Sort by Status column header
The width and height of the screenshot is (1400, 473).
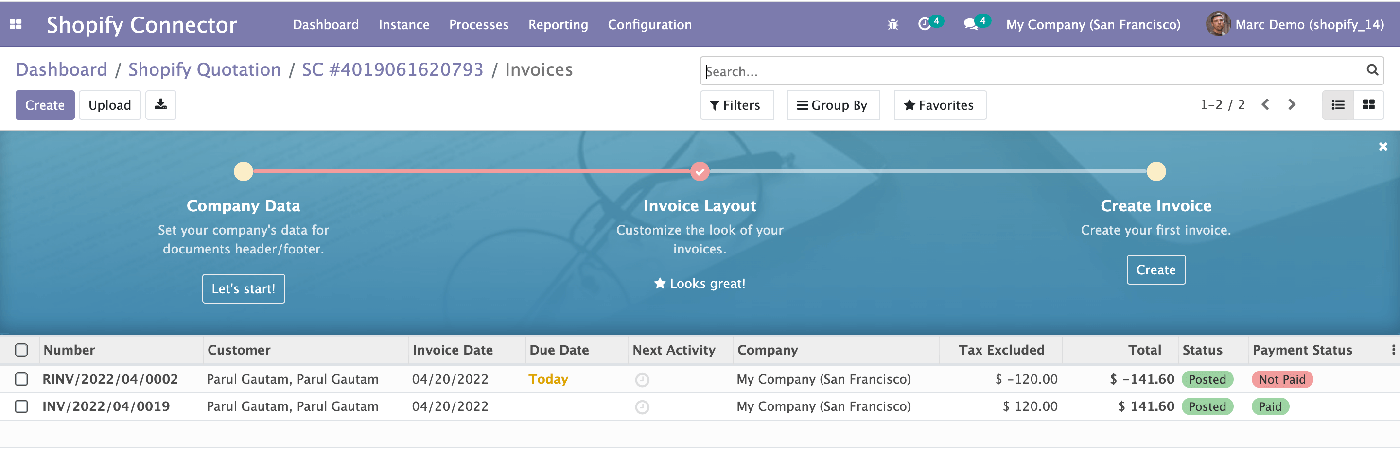click(x=1213, y=350)
